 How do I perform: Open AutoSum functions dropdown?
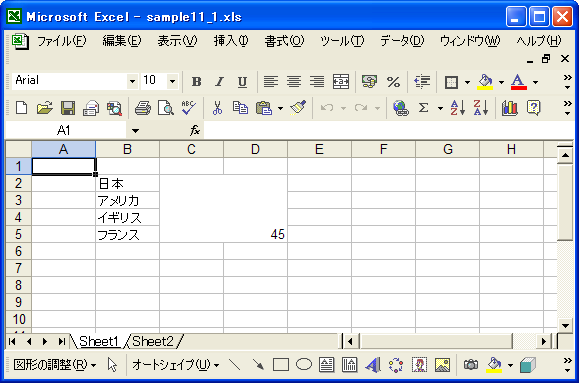tap(440, 109)
